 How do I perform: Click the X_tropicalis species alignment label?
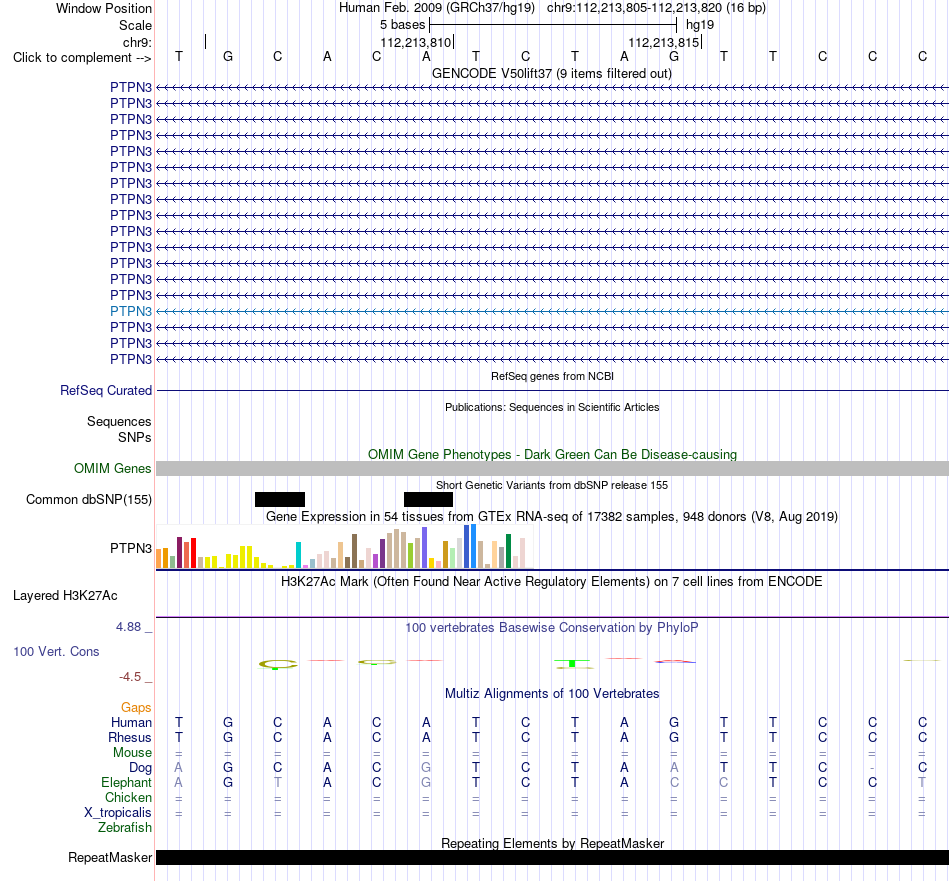pos(118,813)
